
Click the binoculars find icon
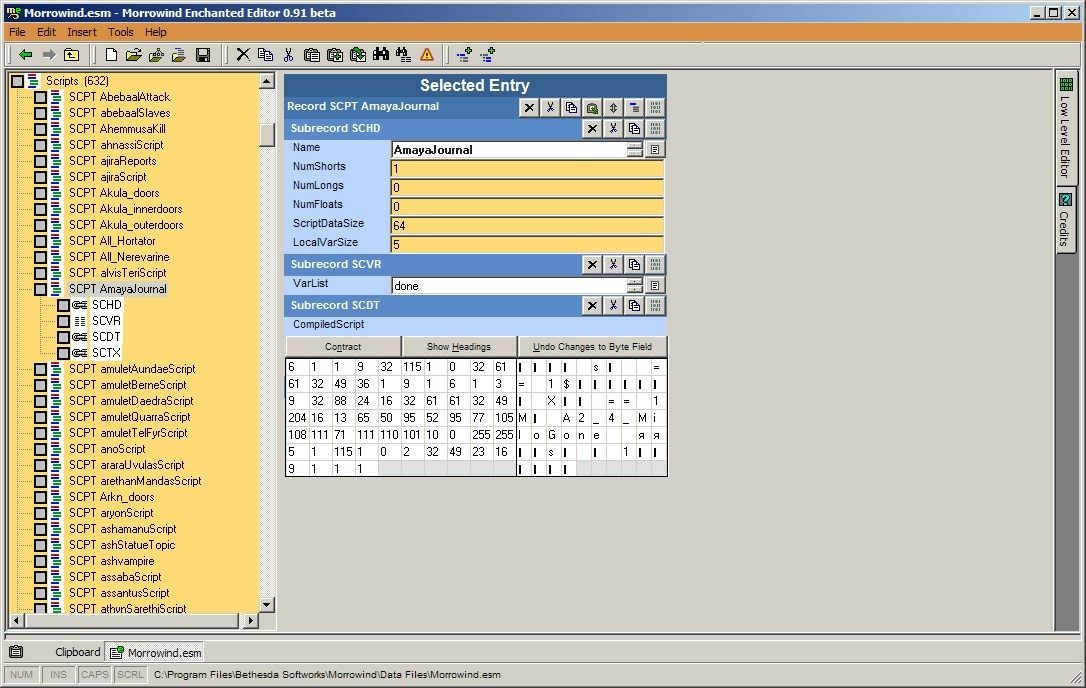coord(381,55)
